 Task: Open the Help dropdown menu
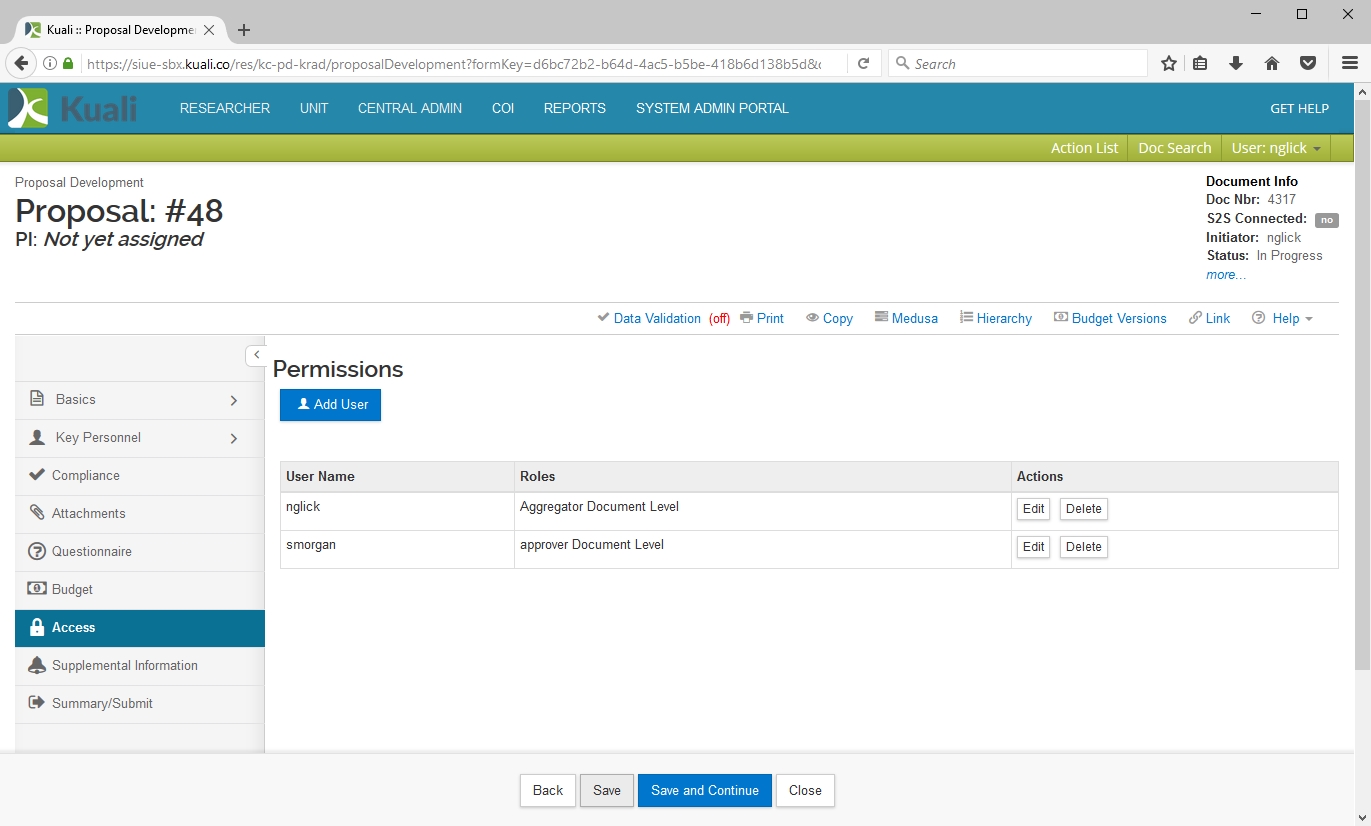1283,318
